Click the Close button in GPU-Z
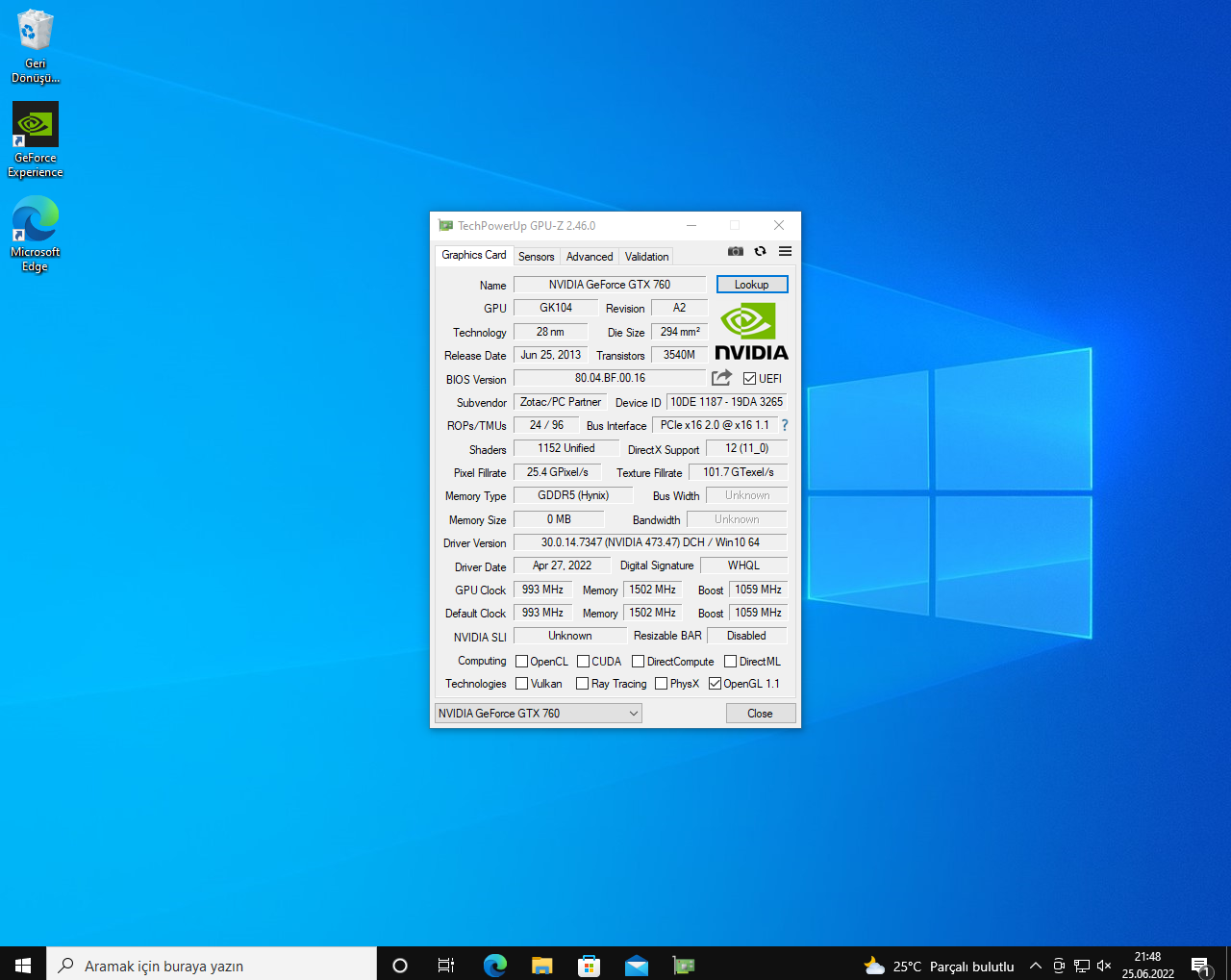Image resolution: width=1231 pixels, height=980 pixels. coord(760,713)
